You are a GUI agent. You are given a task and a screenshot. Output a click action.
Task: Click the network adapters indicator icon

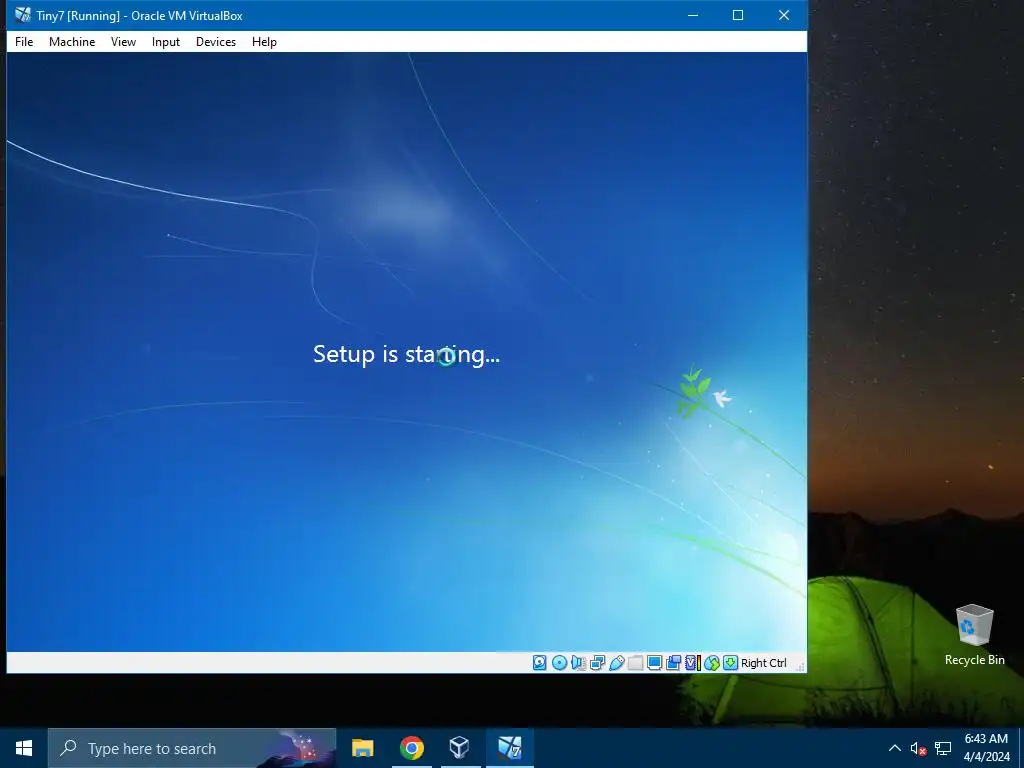pyautogui.click(x=597, y=663)
